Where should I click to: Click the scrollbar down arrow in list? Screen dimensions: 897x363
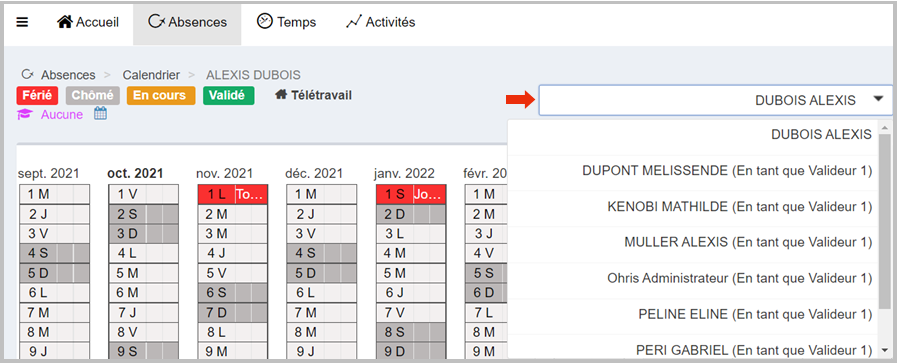pyautogui.click(x=886, y=350)
